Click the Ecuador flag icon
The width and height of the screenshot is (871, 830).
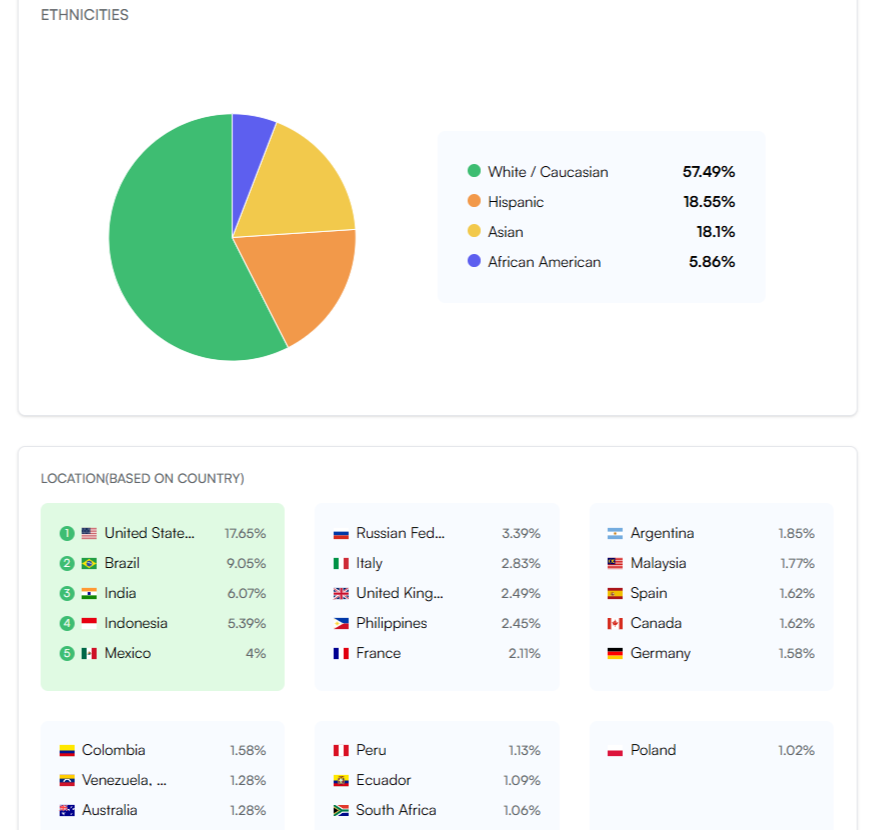341,781
